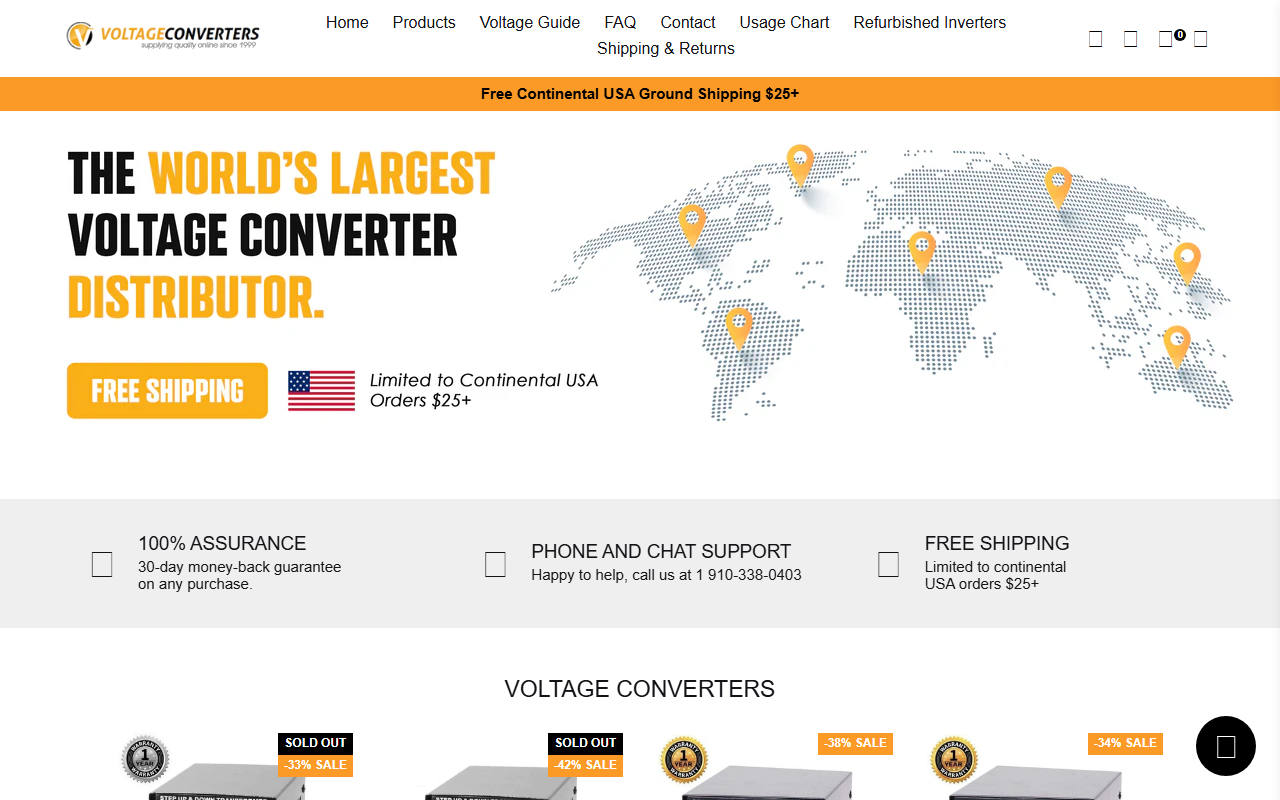Screen dimensions: 1280x800
Task: Click the Phone and Chat Support icon
Action: coord(495,564)
